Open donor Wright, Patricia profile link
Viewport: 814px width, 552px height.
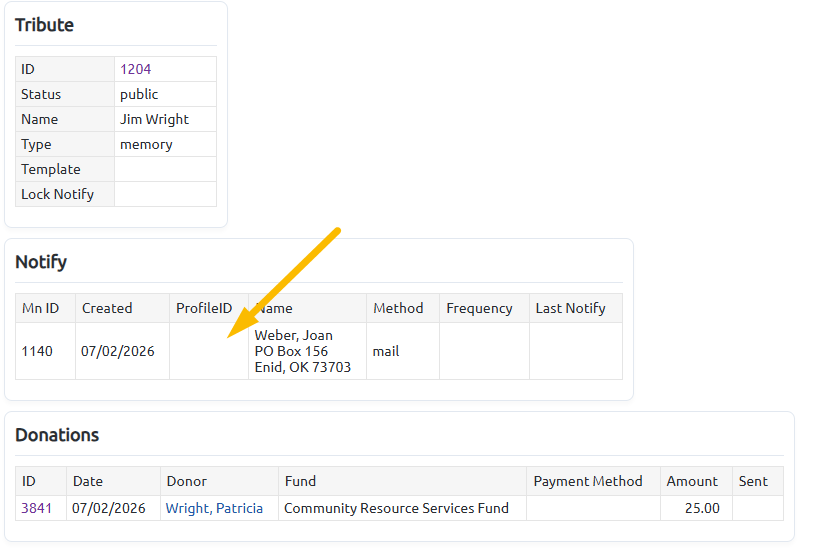[x=214, y=508]
